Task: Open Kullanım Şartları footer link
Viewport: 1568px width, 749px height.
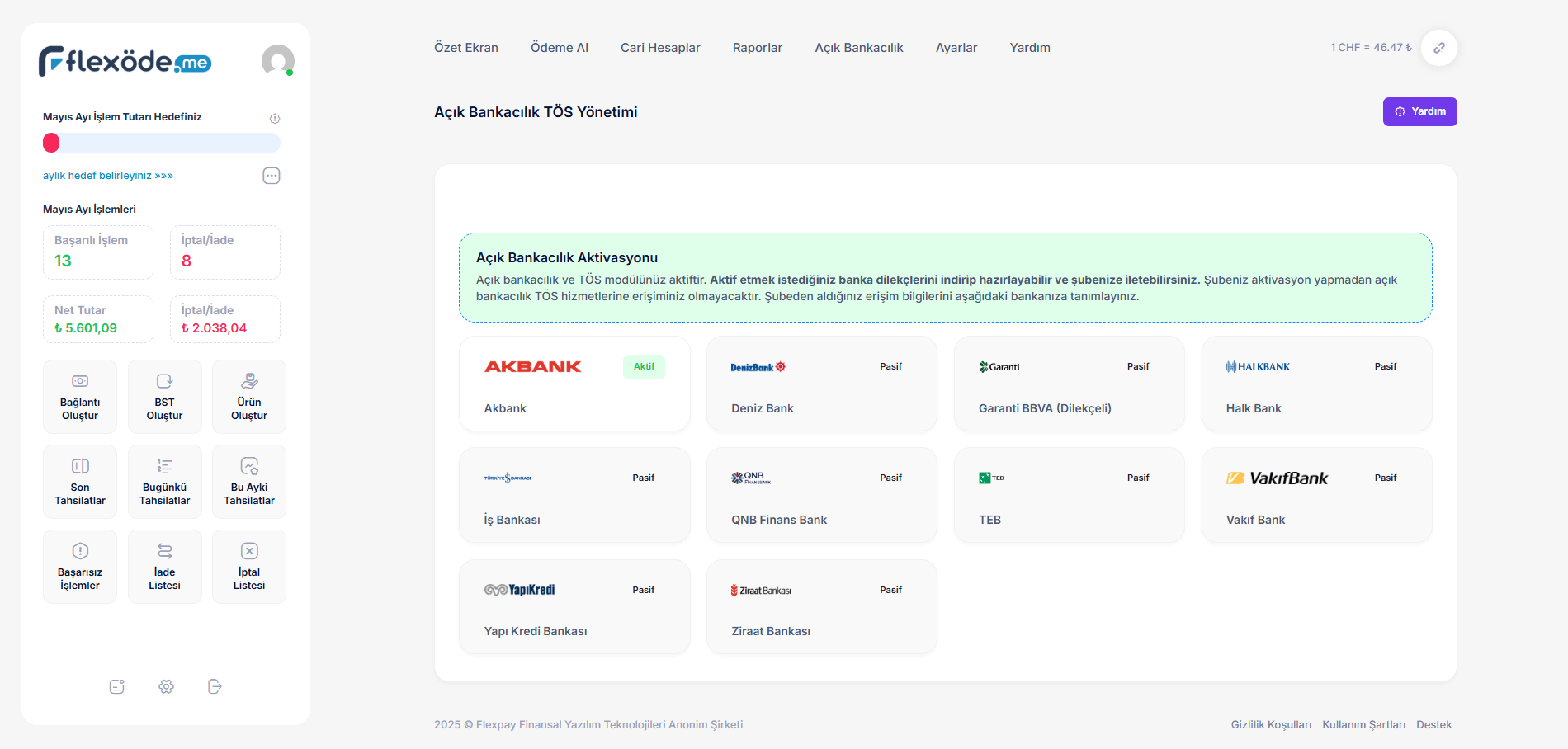Action: [x=1364, y=725]
